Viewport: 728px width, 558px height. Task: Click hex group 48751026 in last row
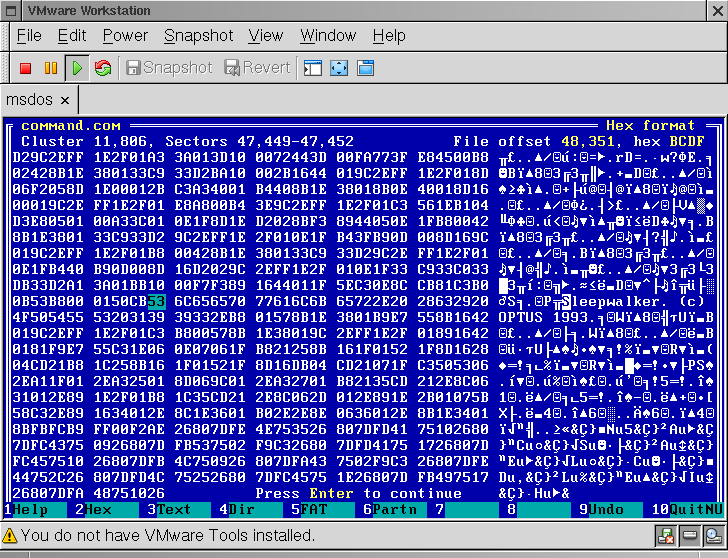129,493
